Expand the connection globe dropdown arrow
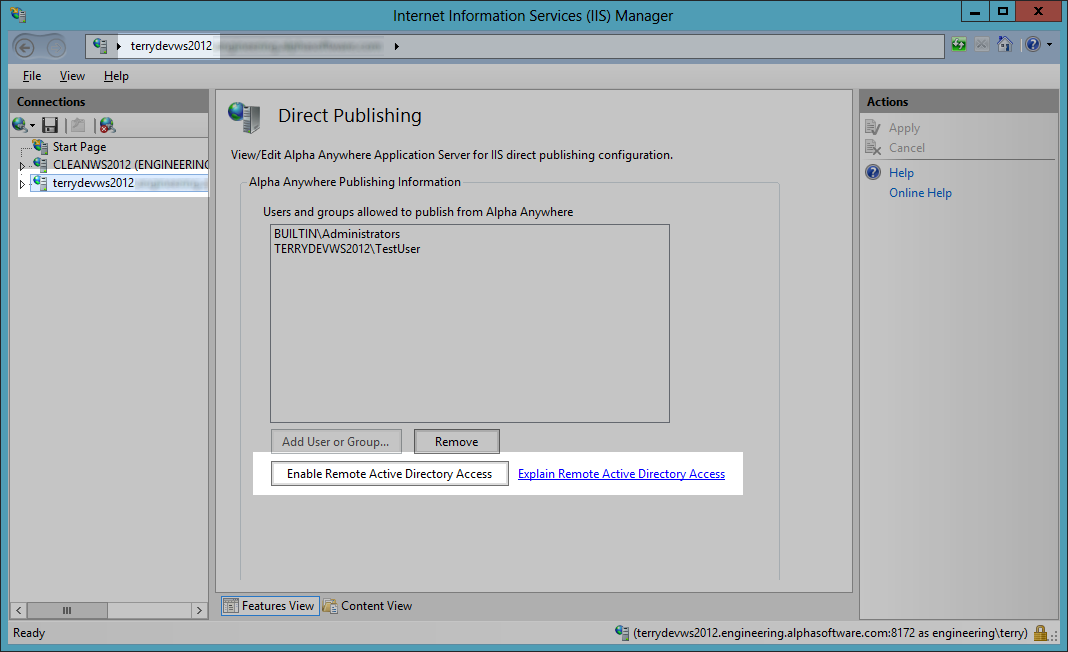1068x652 pixels. pos(32,125)
